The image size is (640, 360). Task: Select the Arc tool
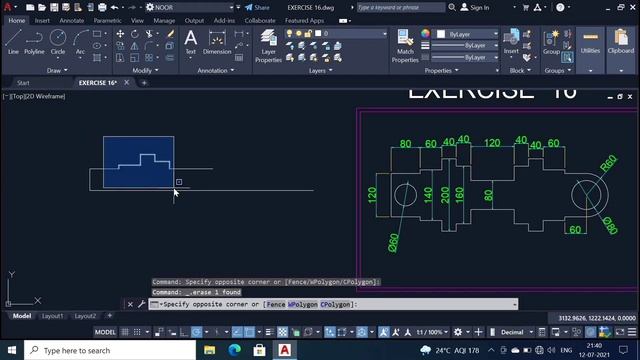tap(80, 42)
